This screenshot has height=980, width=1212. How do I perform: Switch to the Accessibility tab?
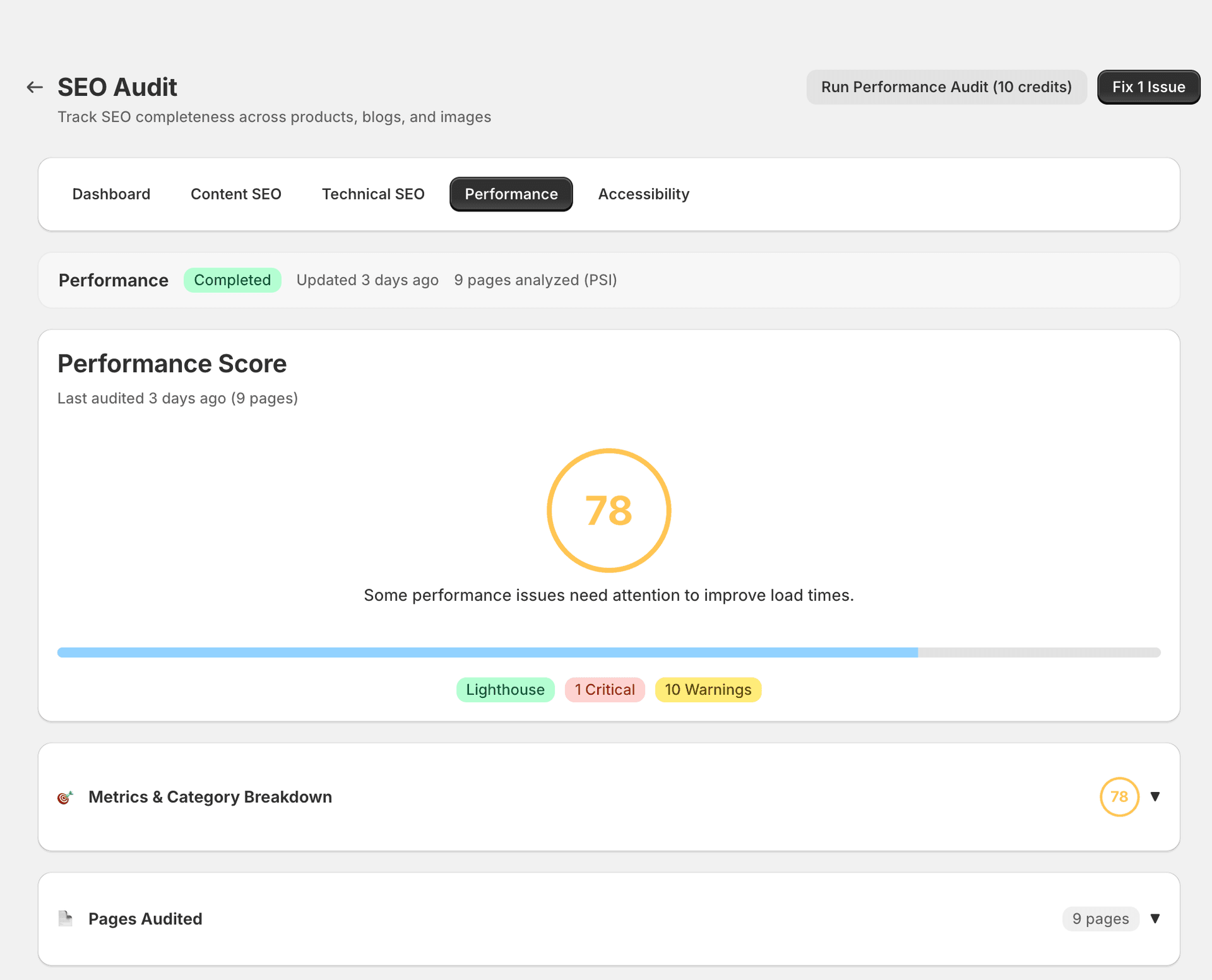click(x=643, y=194)
